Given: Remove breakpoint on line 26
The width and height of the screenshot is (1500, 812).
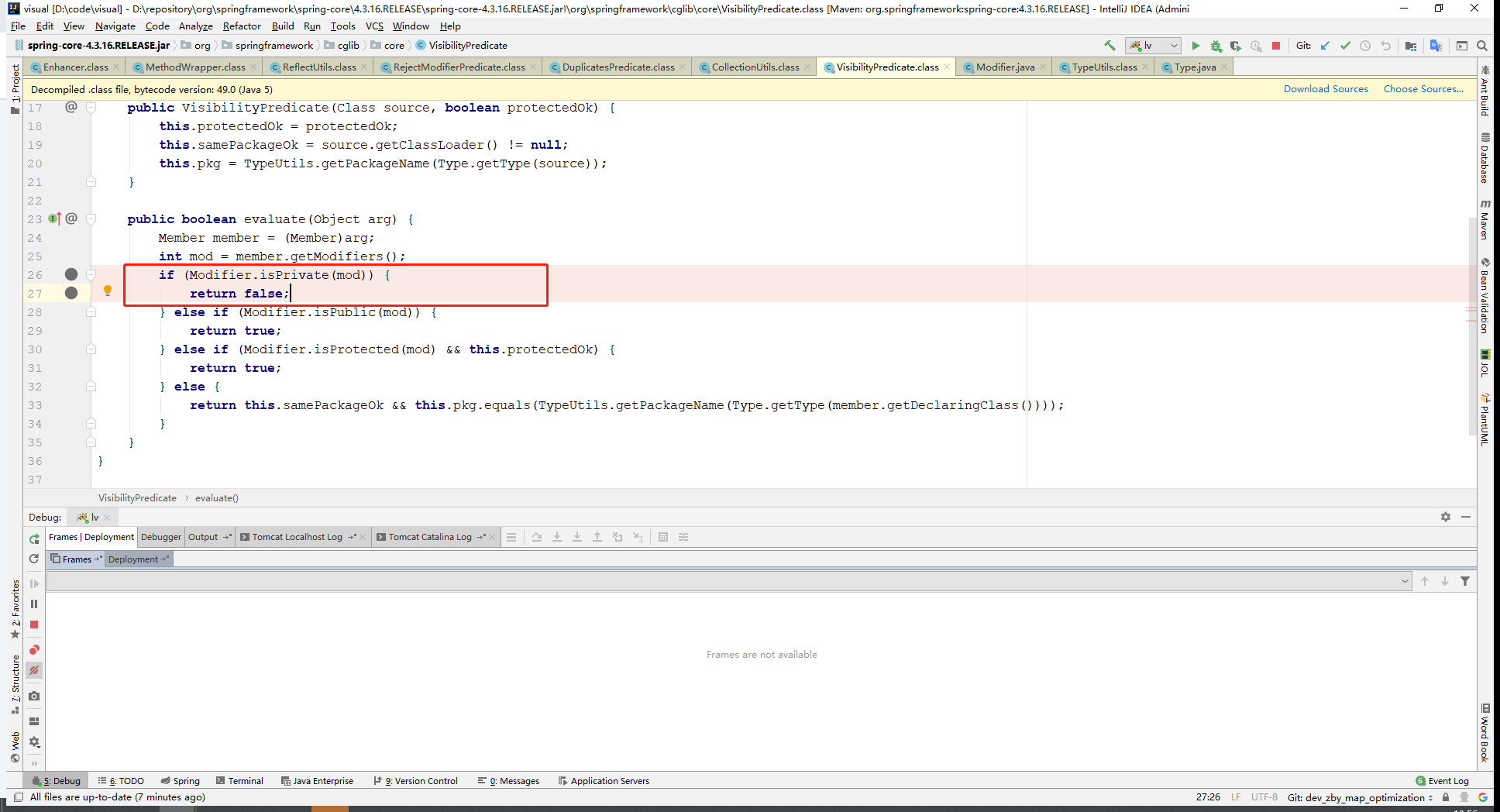Looking at the screenshot, I should (71, 274).
